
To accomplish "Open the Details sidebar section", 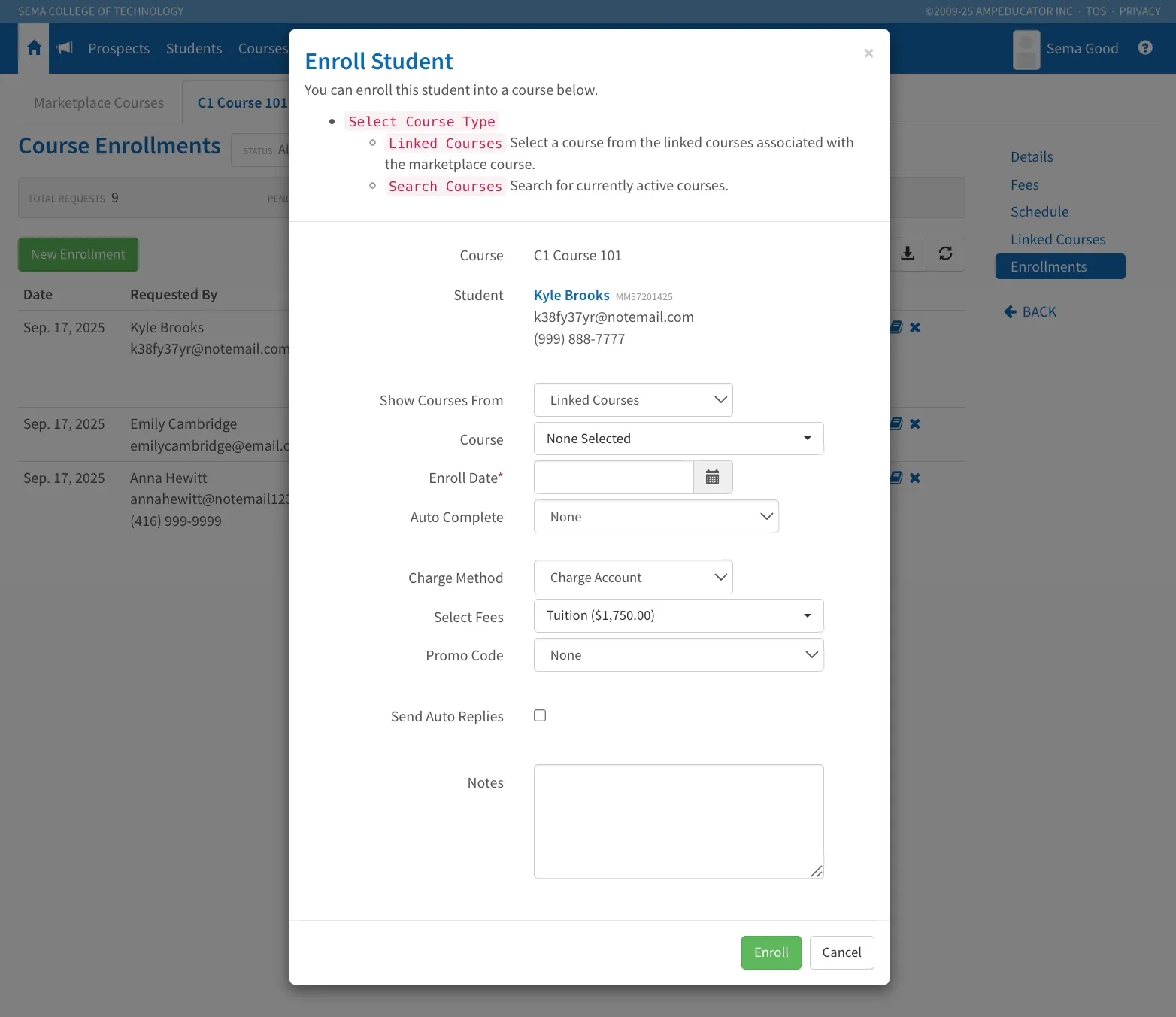I will click(x=1032, y=156).
